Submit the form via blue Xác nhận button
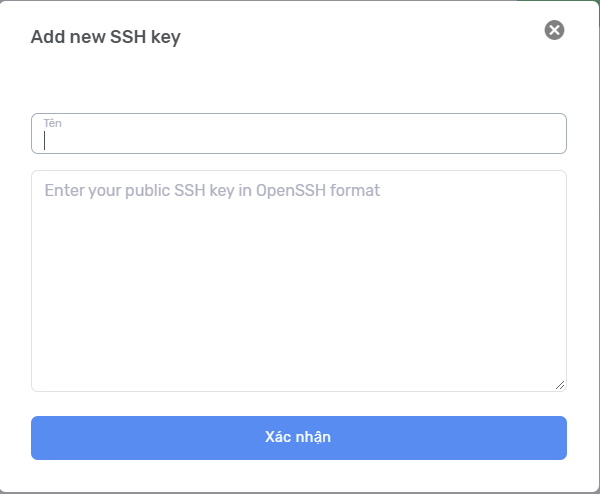 click(x=299, y=438)
